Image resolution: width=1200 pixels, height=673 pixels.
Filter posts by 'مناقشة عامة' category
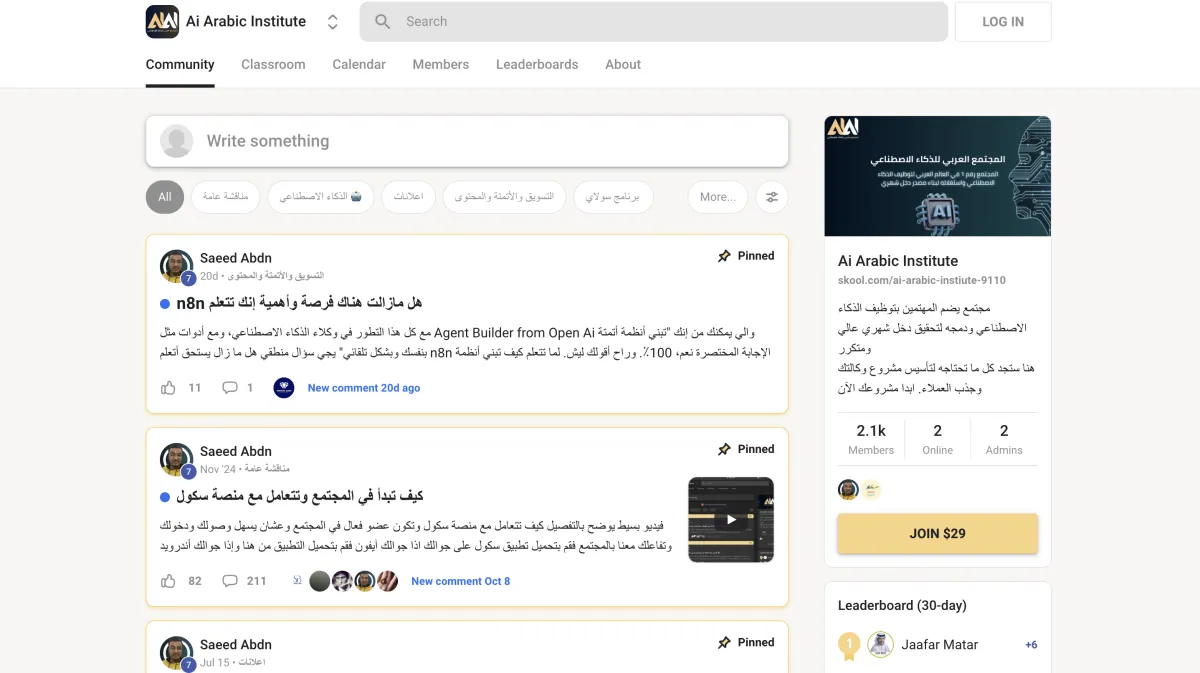pyautogui.click(x=226, y=197)
